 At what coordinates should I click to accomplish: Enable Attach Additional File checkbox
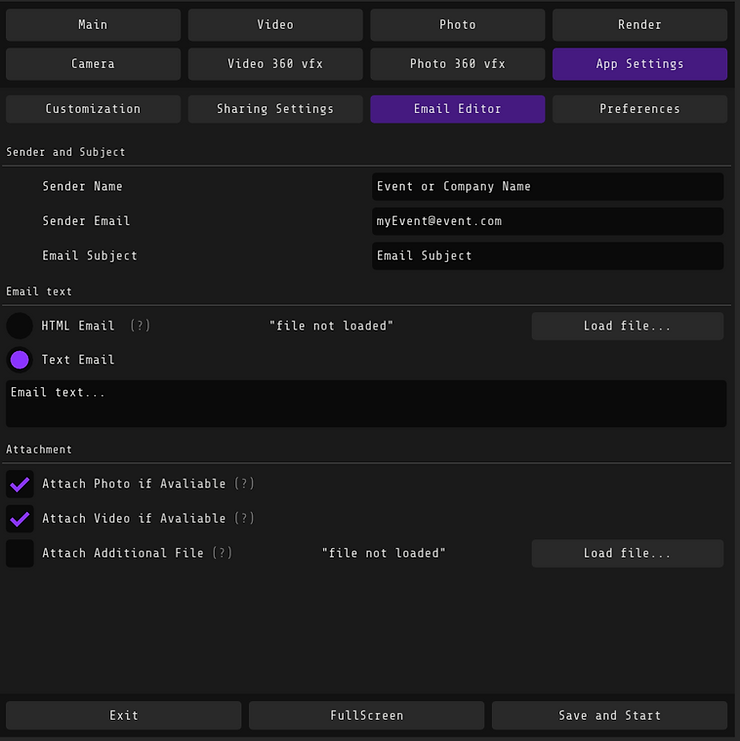point(20,553)
